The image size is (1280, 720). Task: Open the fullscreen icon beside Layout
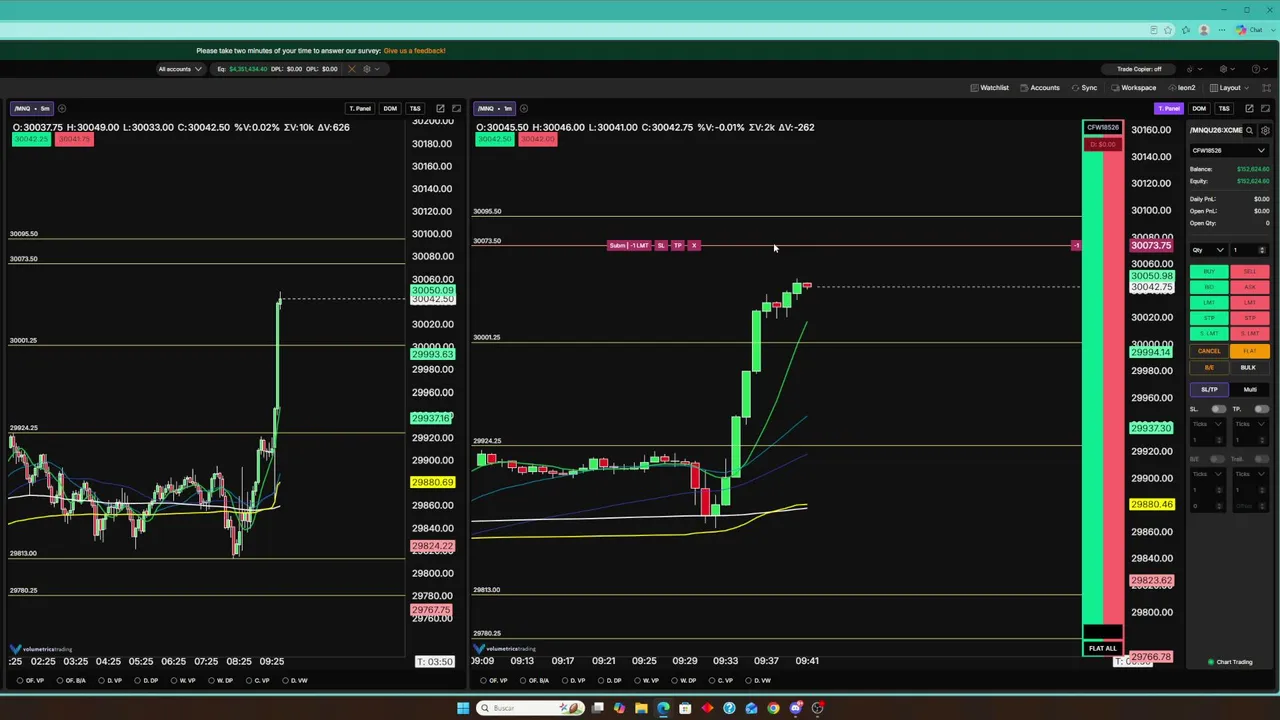pos(1267,88)
